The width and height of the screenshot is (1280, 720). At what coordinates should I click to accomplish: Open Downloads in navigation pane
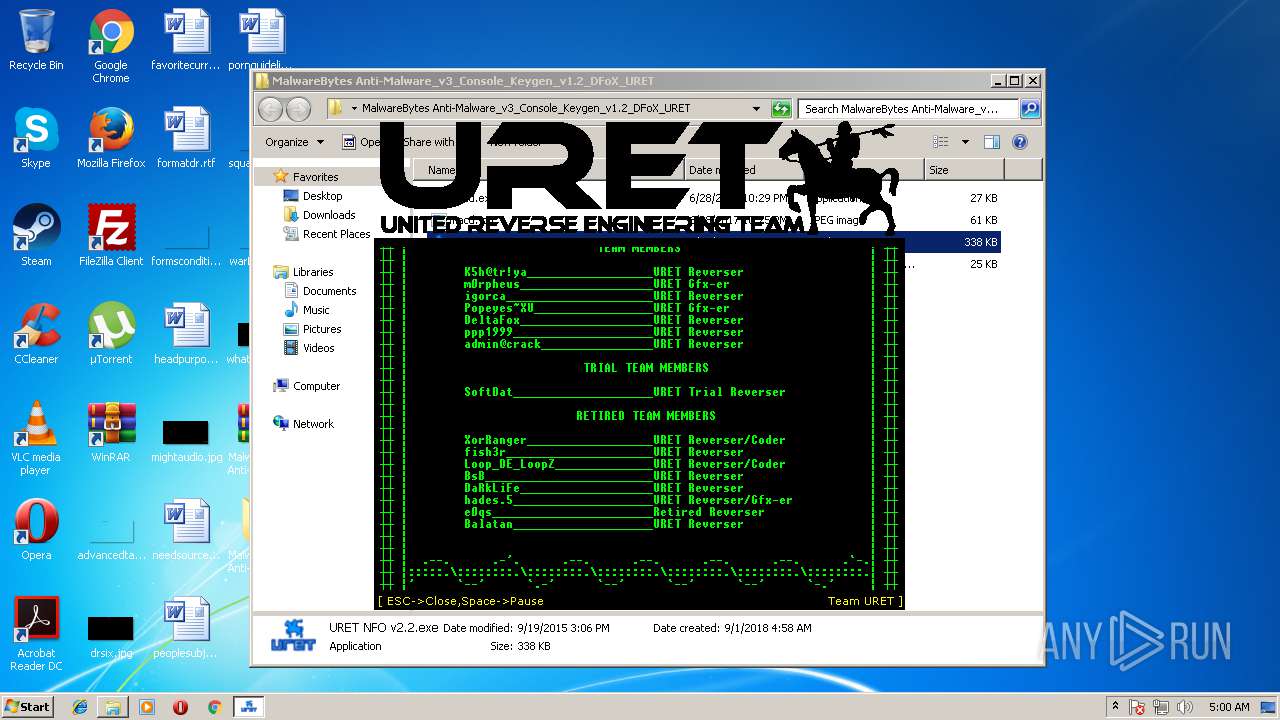pyautogui.click(x=329, y=215)
